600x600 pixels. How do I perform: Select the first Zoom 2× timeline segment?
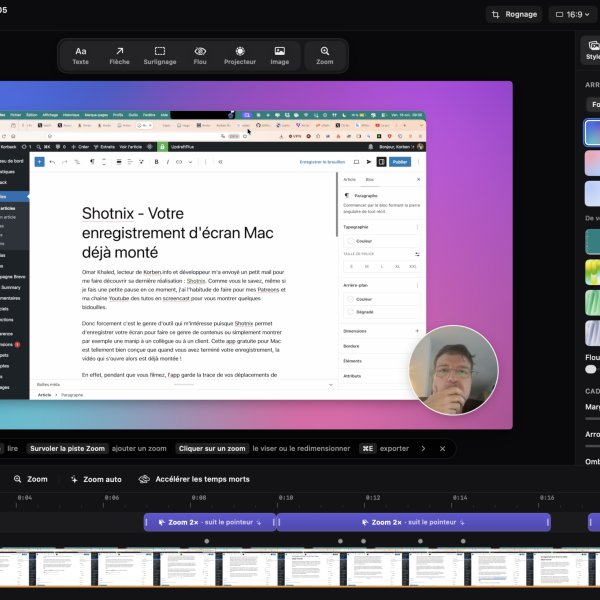[x=210, y=522]
